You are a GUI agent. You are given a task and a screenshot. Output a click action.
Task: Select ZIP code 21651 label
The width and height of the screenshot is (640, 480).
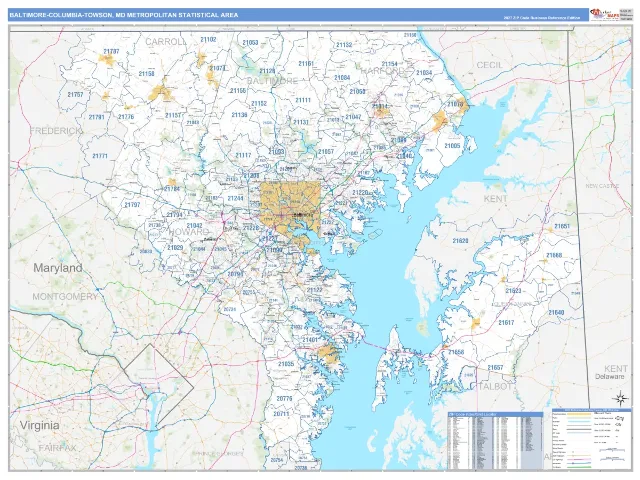pyautogui.click(x=562, y=226)
